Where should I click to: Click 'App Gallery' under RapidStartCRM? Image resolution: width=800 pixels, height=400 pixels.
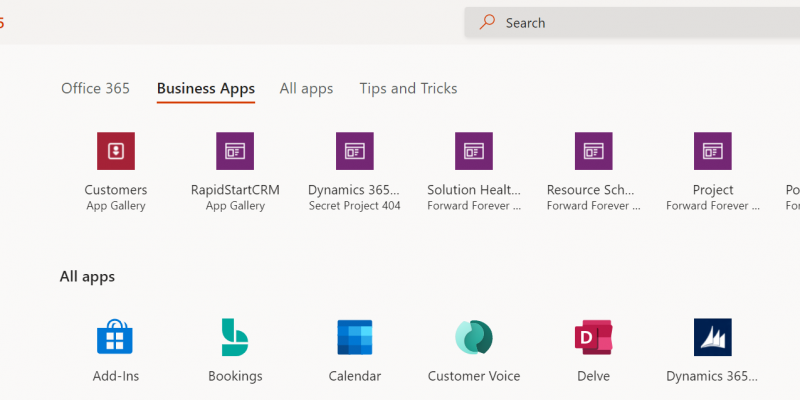click(235, 206)
